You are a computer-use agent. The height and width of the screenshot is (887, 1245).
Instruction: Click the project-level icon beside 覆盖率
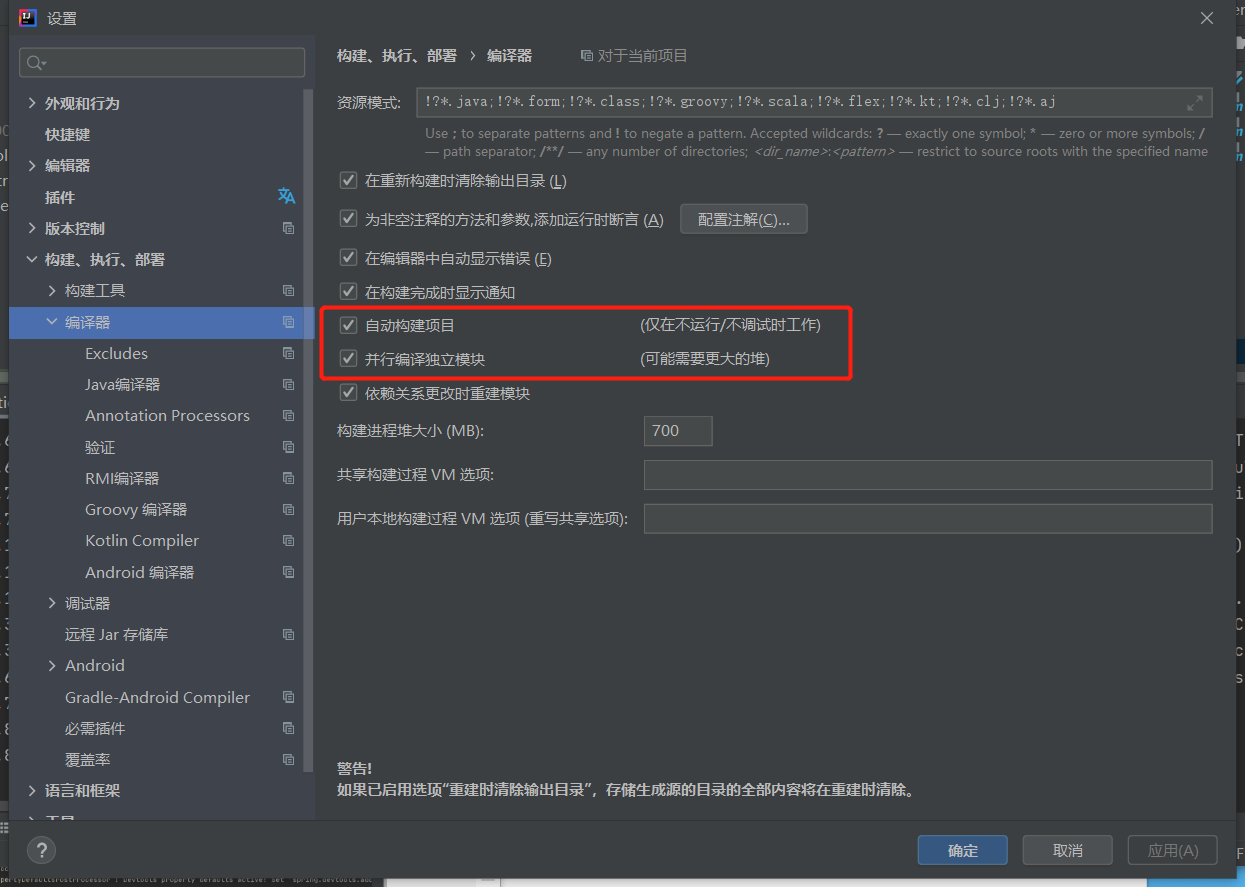tap(288, 759)
